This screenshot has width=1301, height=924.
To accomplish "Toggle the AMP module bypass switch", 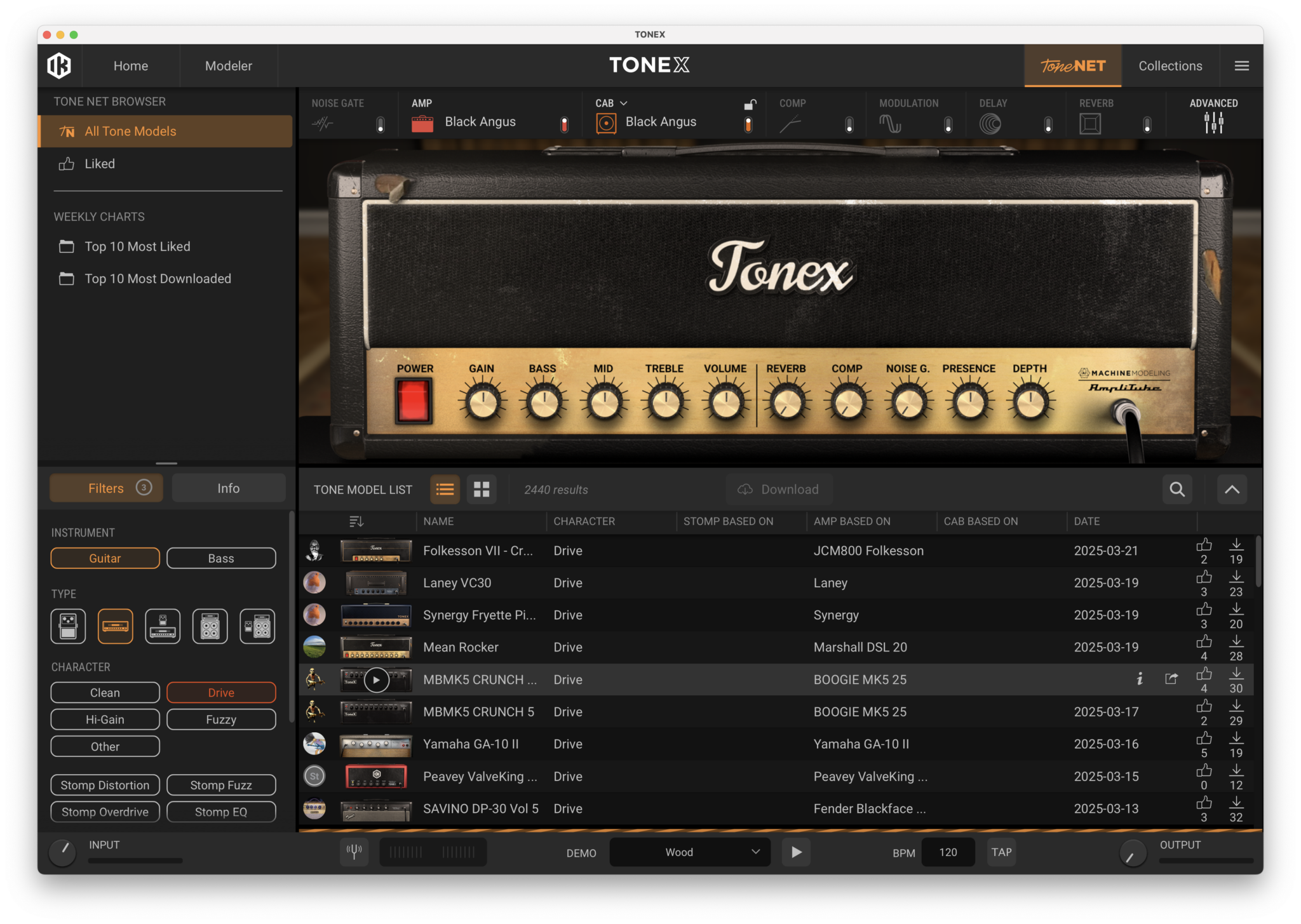I will (x=563, y=124).
